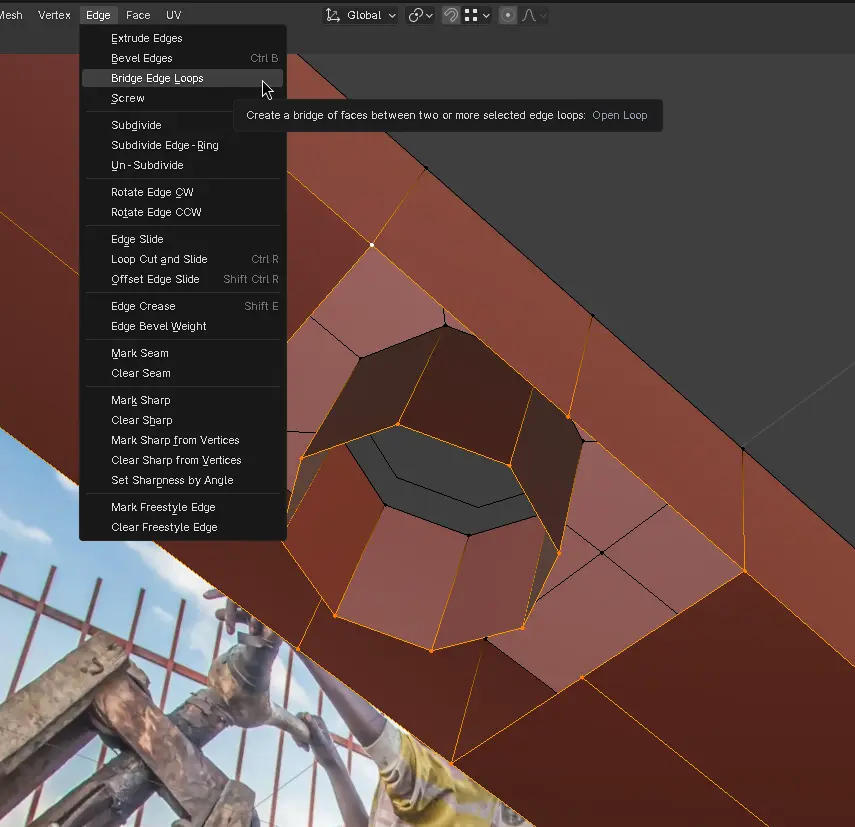Choose Offset Edge Slide
Viewport: 855px width, 827px height.
[183, 279]
